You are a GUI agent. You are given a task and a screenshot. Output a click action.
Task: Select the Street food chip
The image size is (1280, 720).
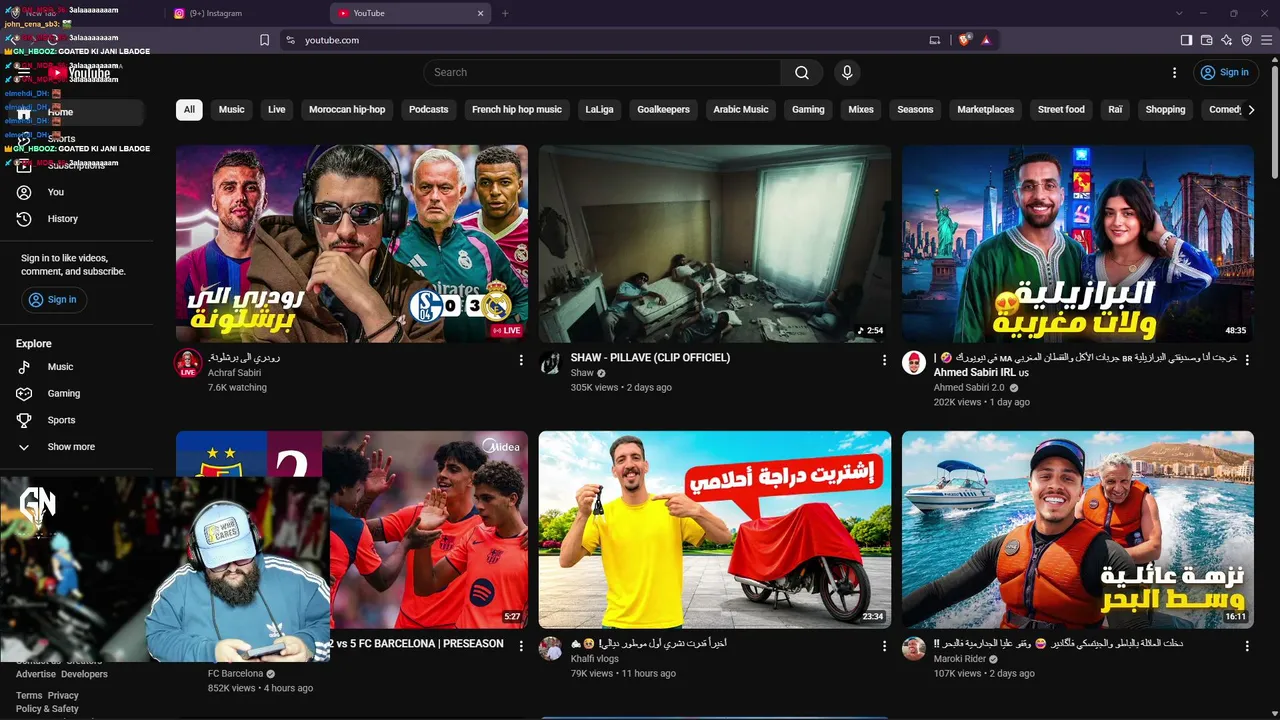(x=1061, y=110)
